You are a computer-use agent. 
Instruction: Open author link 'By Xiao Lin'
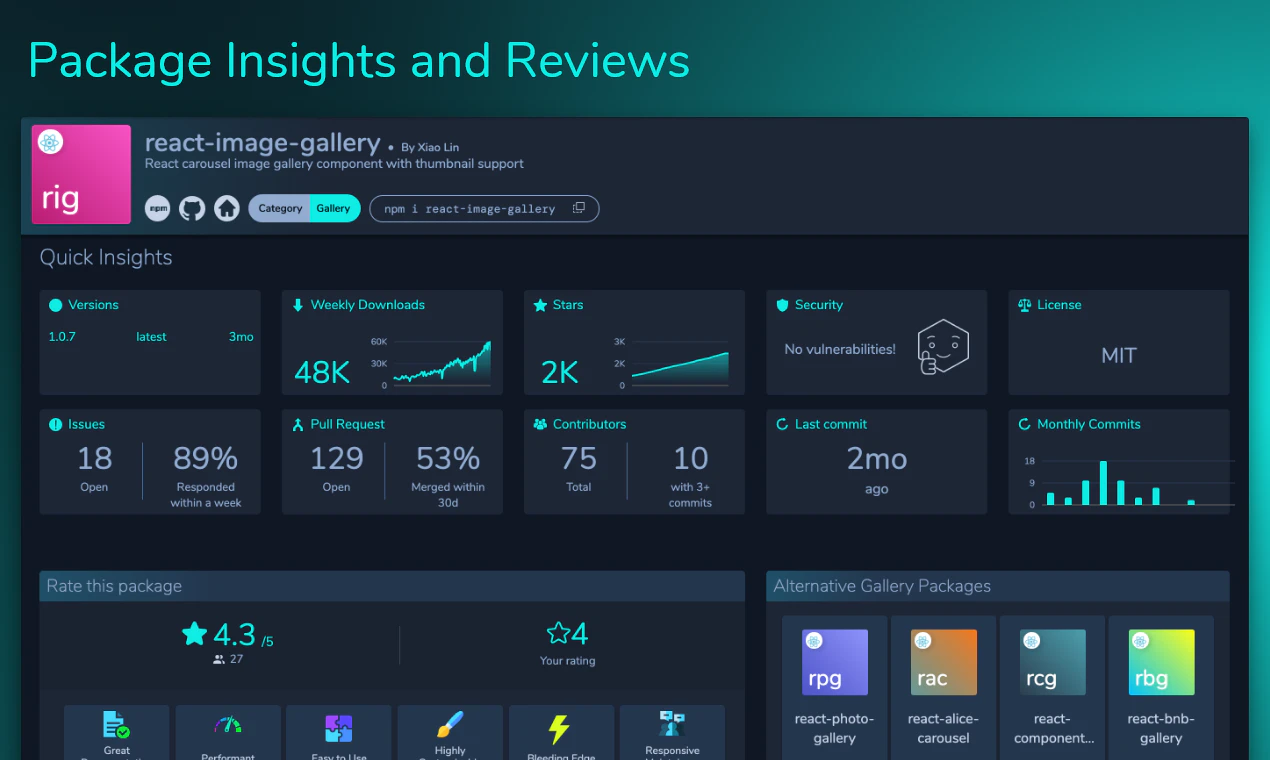pos(430,147)
